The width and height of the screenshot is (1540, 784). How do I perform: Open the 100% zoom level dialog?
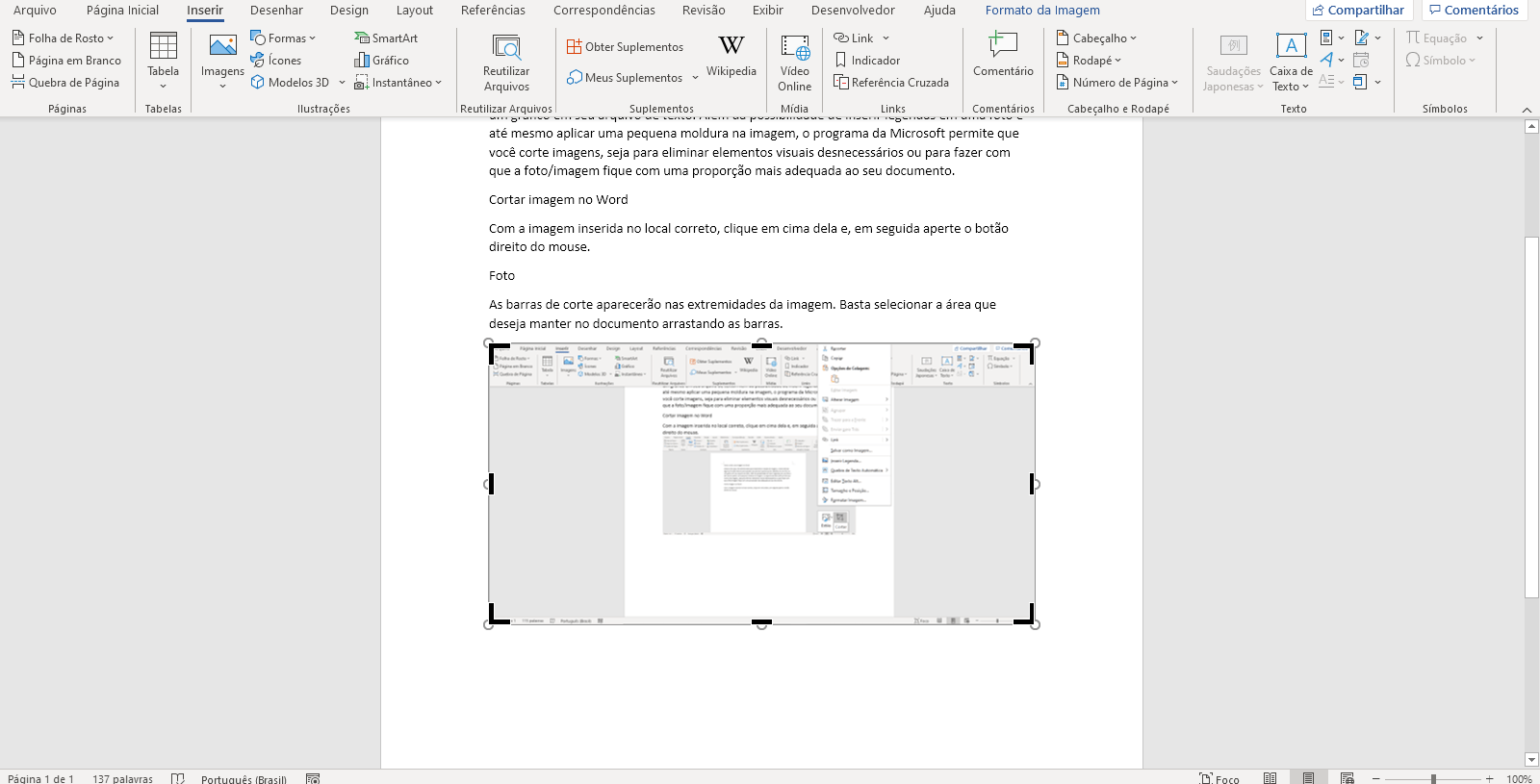click(x=1519, y=778)
